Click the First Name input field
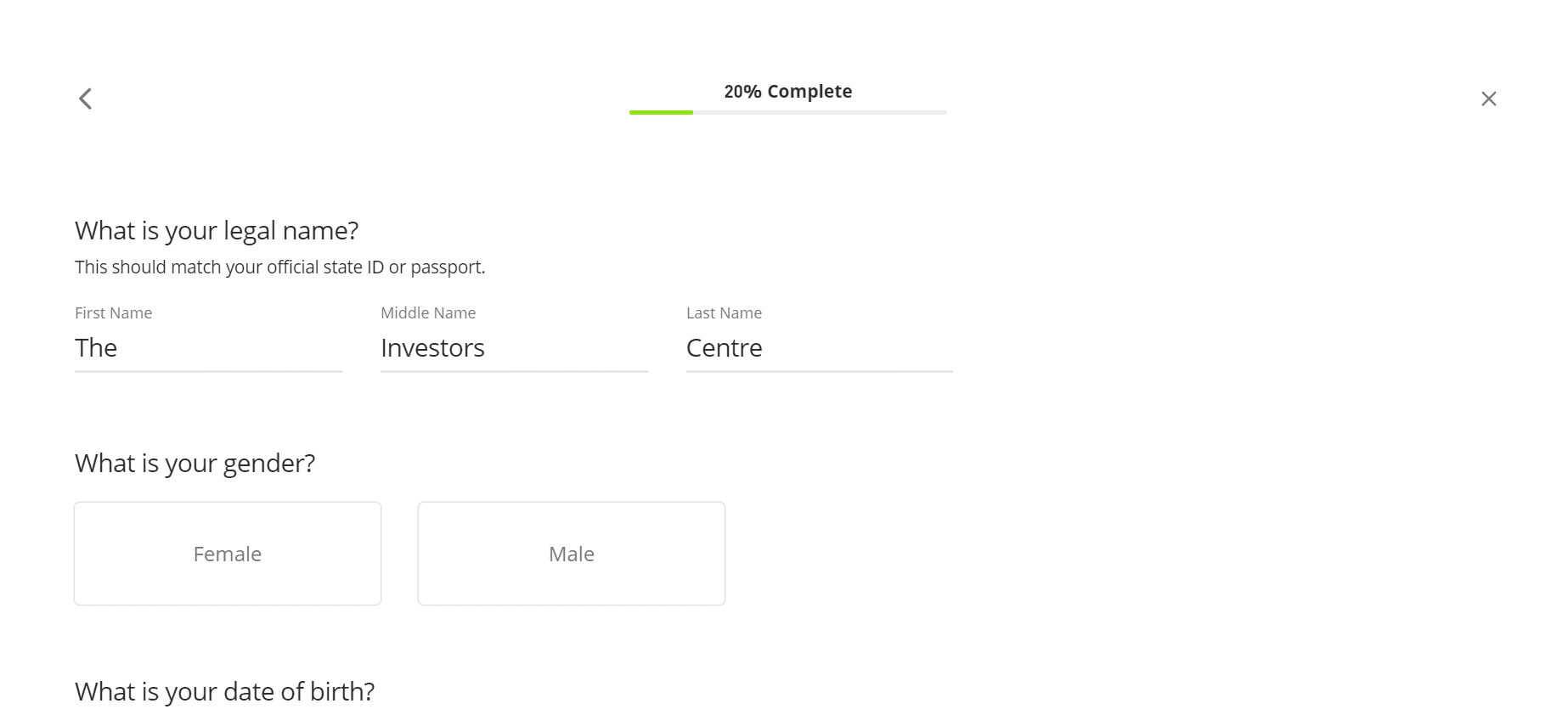1568x709 pixels. (206, 348)
